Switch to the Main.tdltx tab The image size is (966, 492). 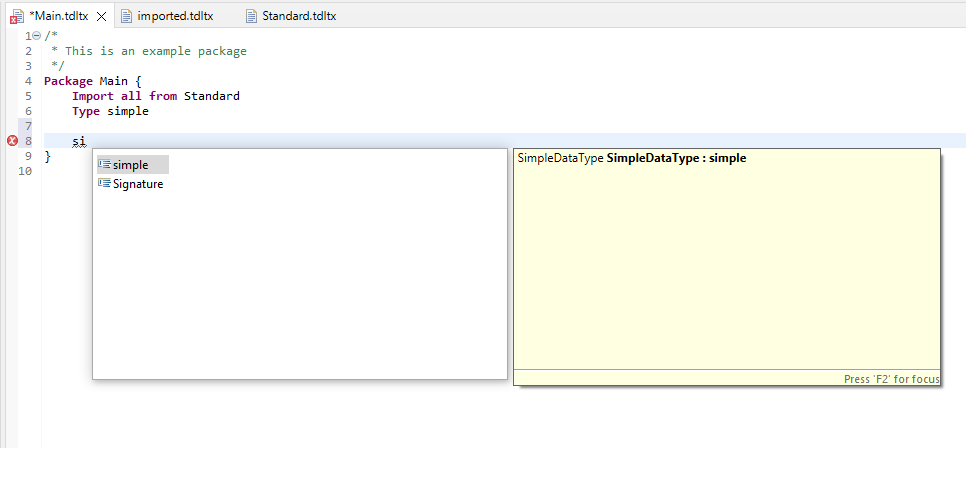59,16
